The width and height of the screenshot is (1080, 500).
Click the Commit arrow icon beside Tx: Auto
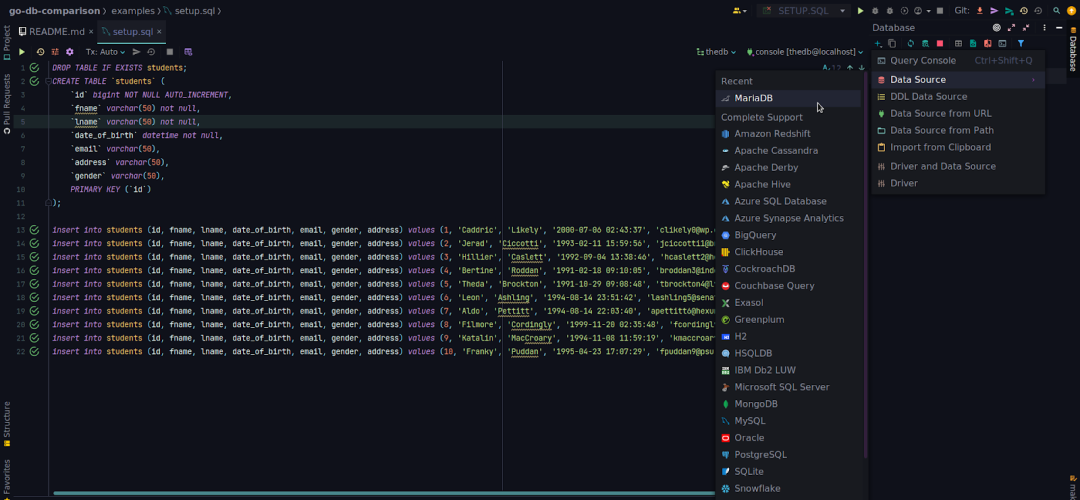coord(136,52)
